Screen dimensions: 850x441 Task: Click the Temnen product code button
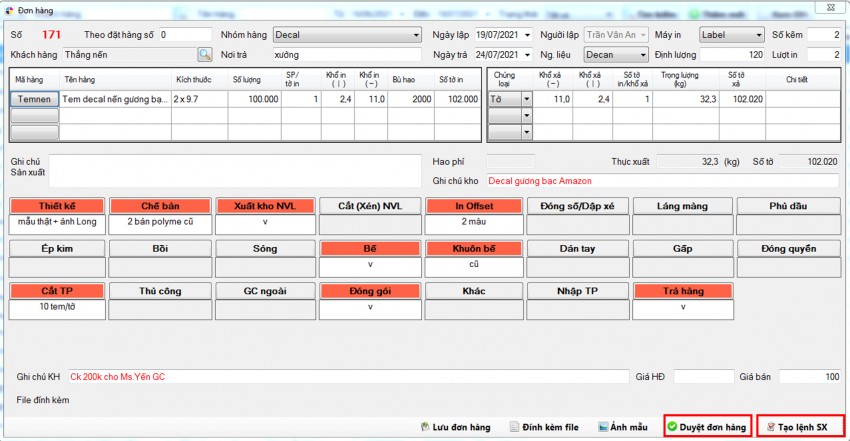pos(34,100)
